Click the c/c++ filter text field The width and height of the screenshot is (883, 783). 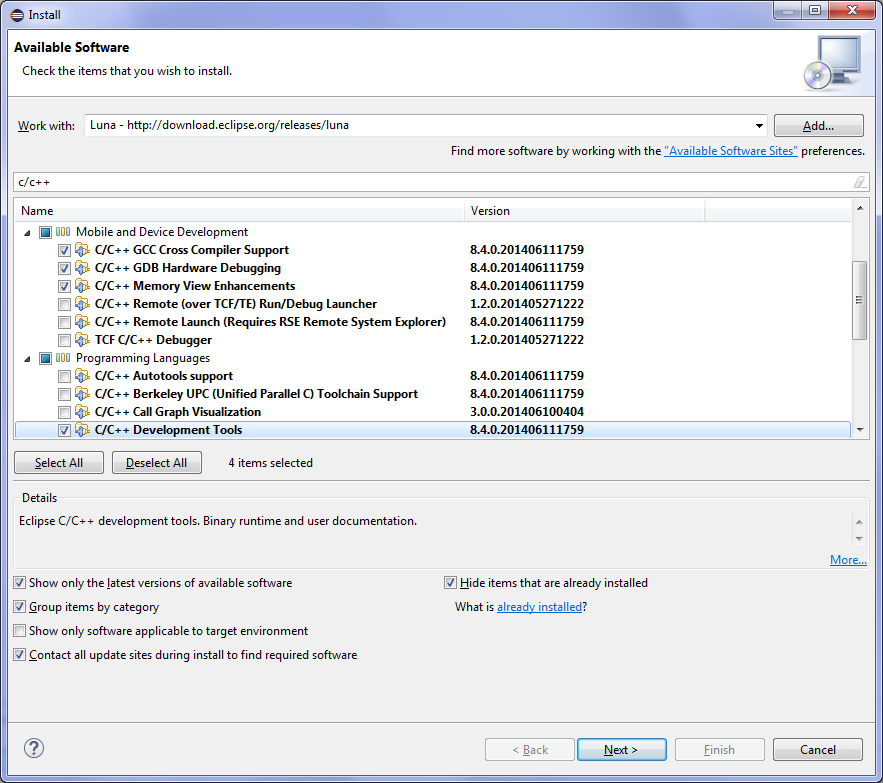(x=432, y=182)
